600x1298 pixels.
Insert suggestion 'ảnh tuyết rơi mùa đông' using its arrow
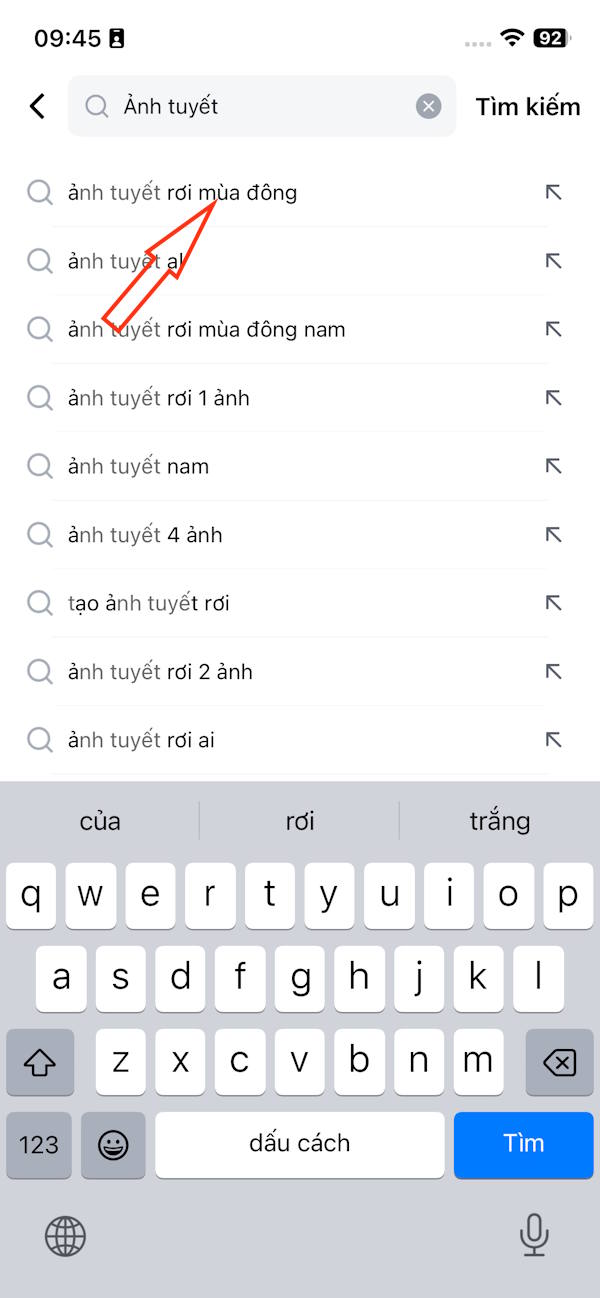553,193
